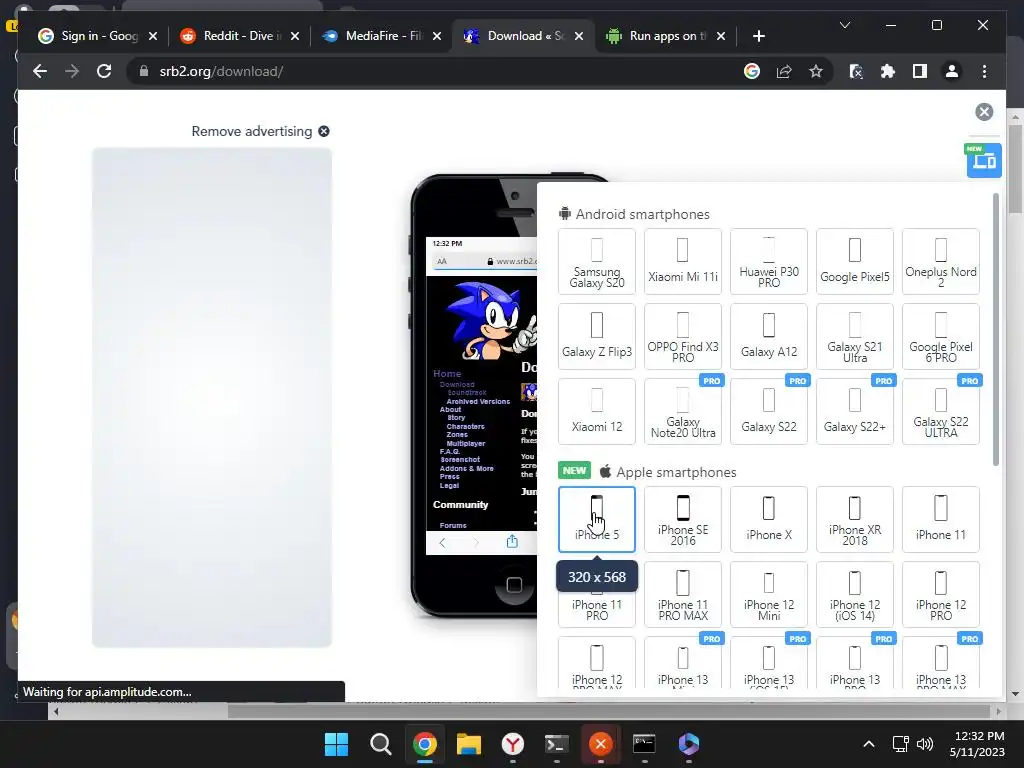Open the Extensions puzzle menu
The width and height of the screenshot is (1024, 768).
pyautogui.click(x=888, y=71)
